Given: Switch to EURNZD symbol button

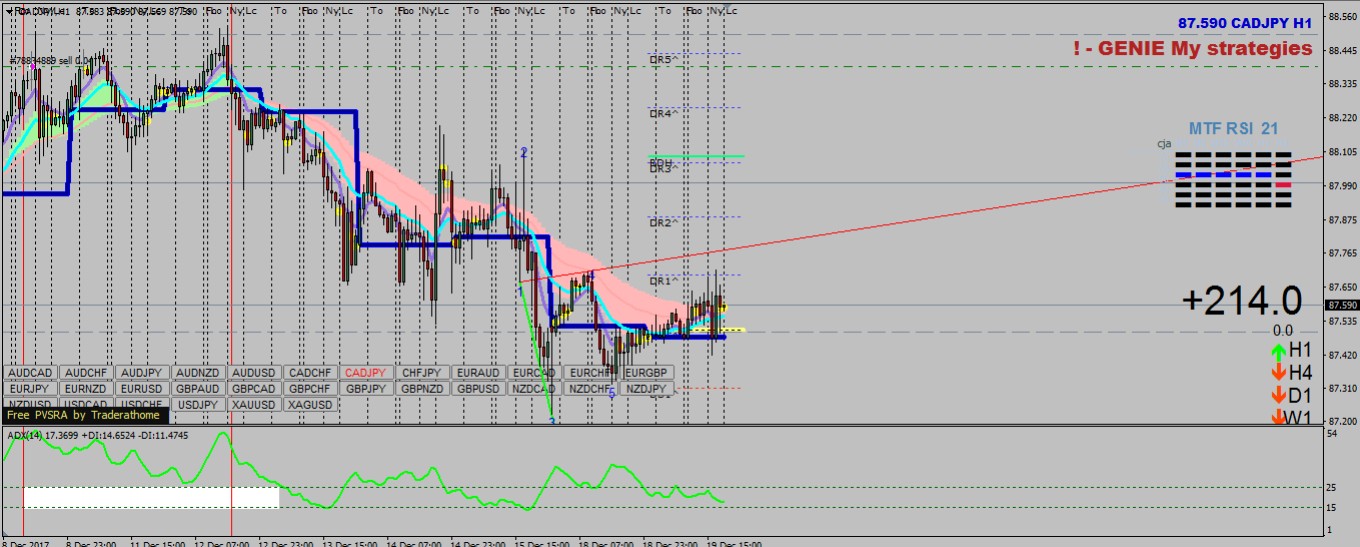Looking at the screenshot, I should pyautogui.click(x=86, y=388).
